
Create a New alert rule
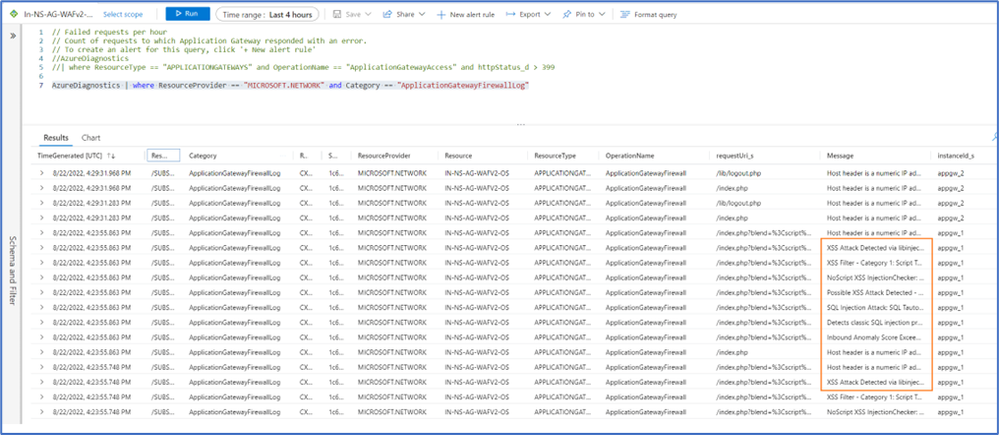tap(465, 14)
